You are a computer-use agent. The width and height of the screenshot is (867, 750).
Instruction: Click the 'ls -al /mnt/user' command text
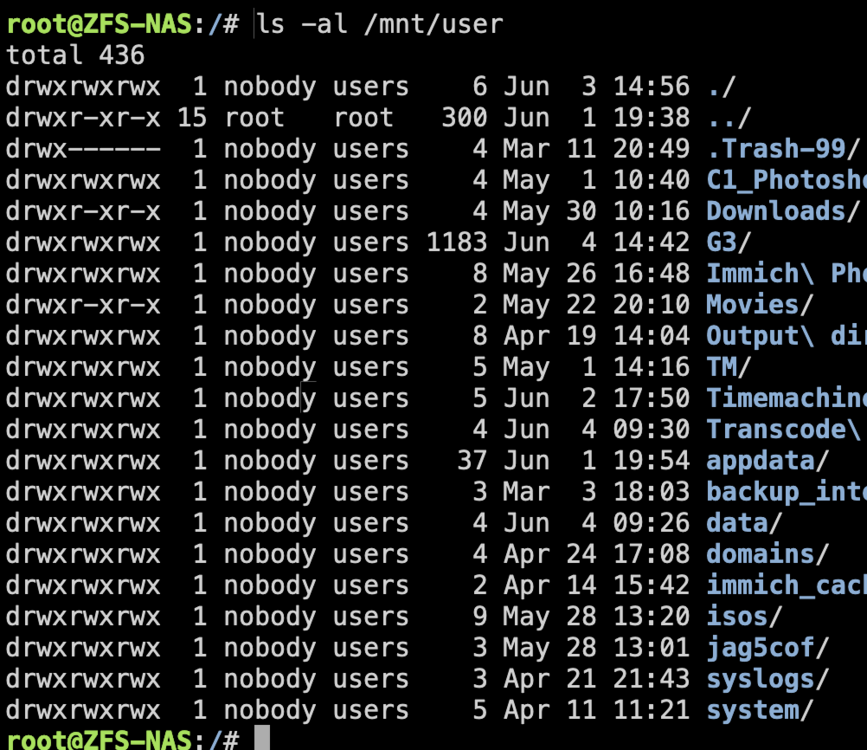(x=380, y=24)
